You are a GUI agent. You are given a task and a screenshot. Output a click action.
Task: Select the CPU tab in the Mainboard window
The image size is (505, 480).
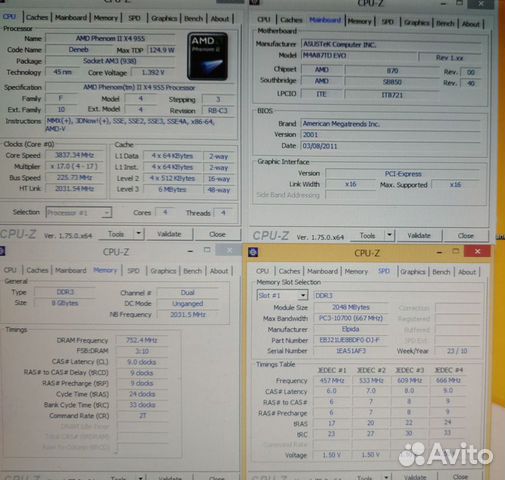click(x=264, y=20)
